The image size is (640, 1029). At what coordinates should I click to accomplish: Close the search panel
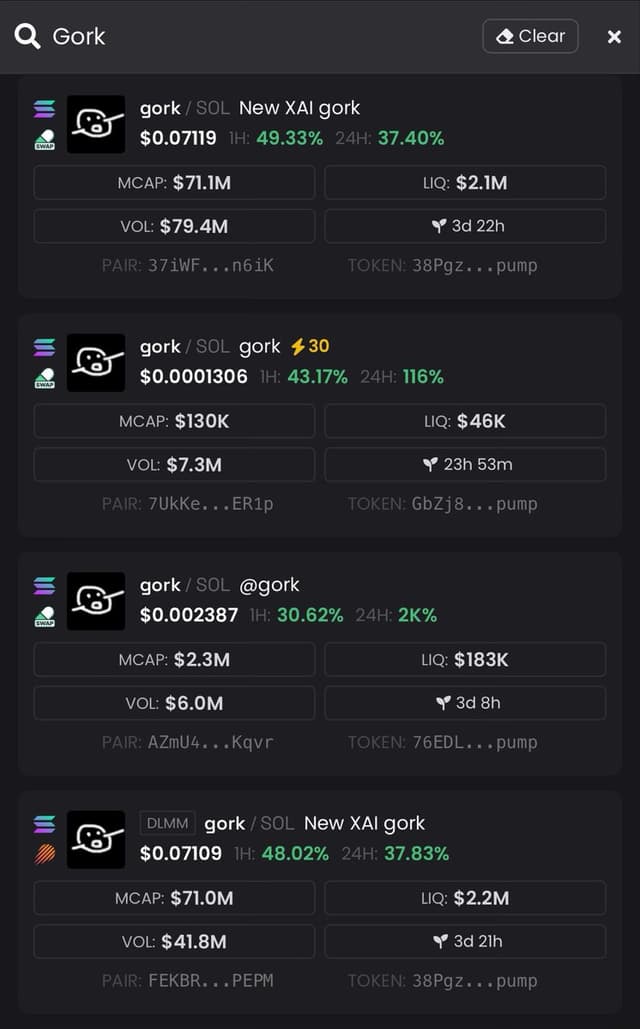(614, 37)
